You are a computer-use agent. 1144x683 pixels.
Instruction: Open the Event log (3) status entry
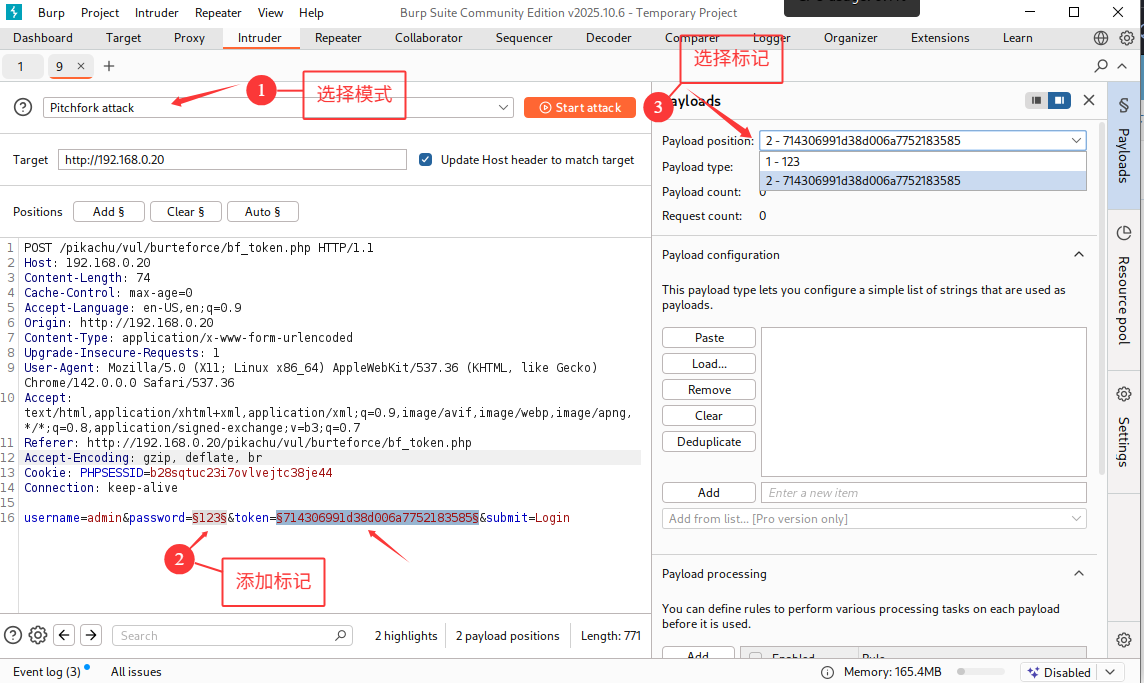47,671
